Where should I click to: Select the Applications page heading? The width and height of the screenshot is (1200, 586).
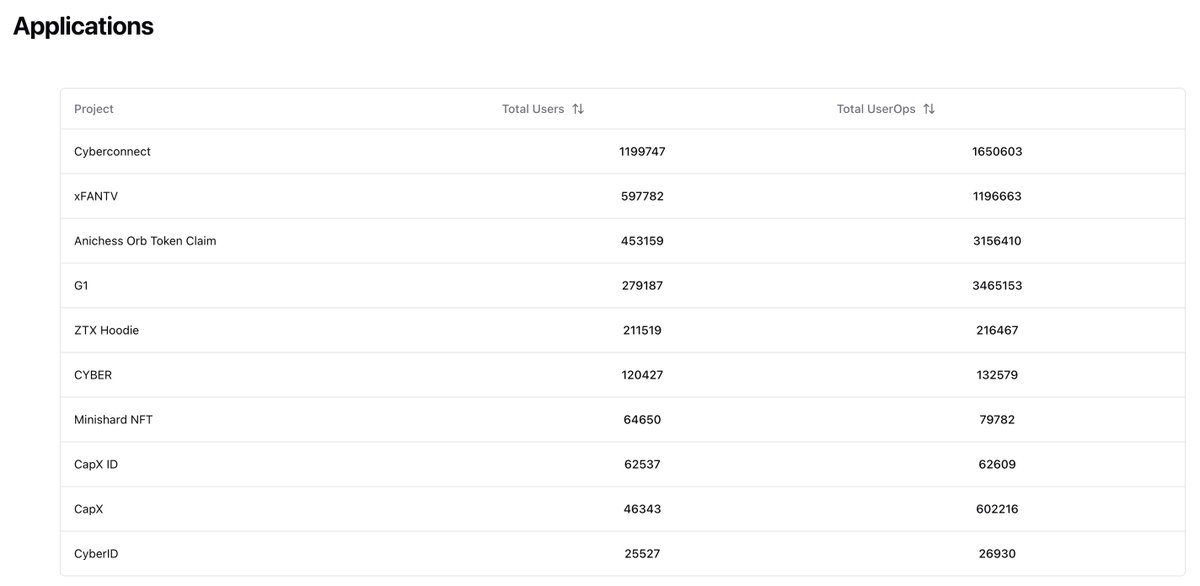point(83,27)
